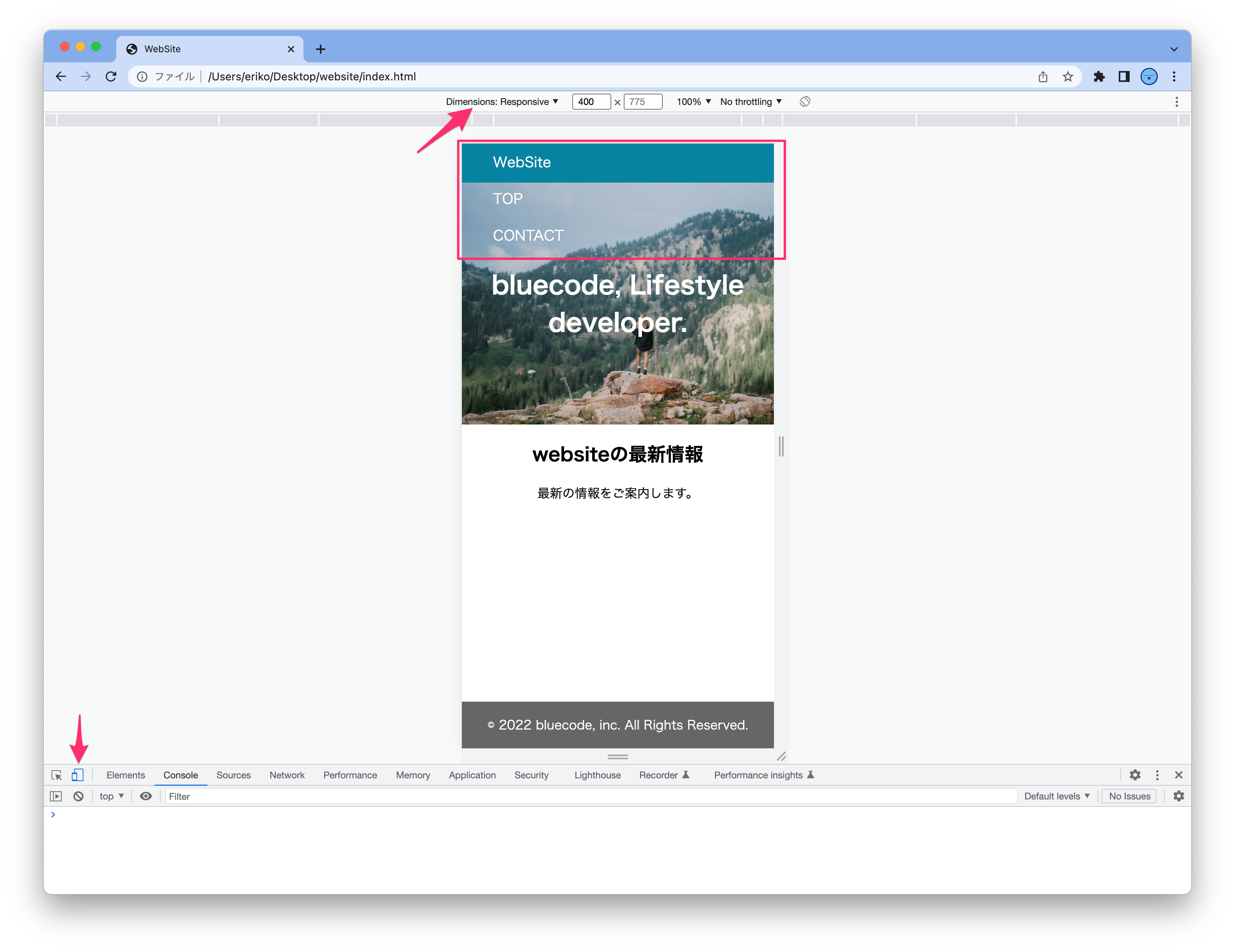Click the Chrome extensions puzzle icon
1235x952 pixels.
1099,76
